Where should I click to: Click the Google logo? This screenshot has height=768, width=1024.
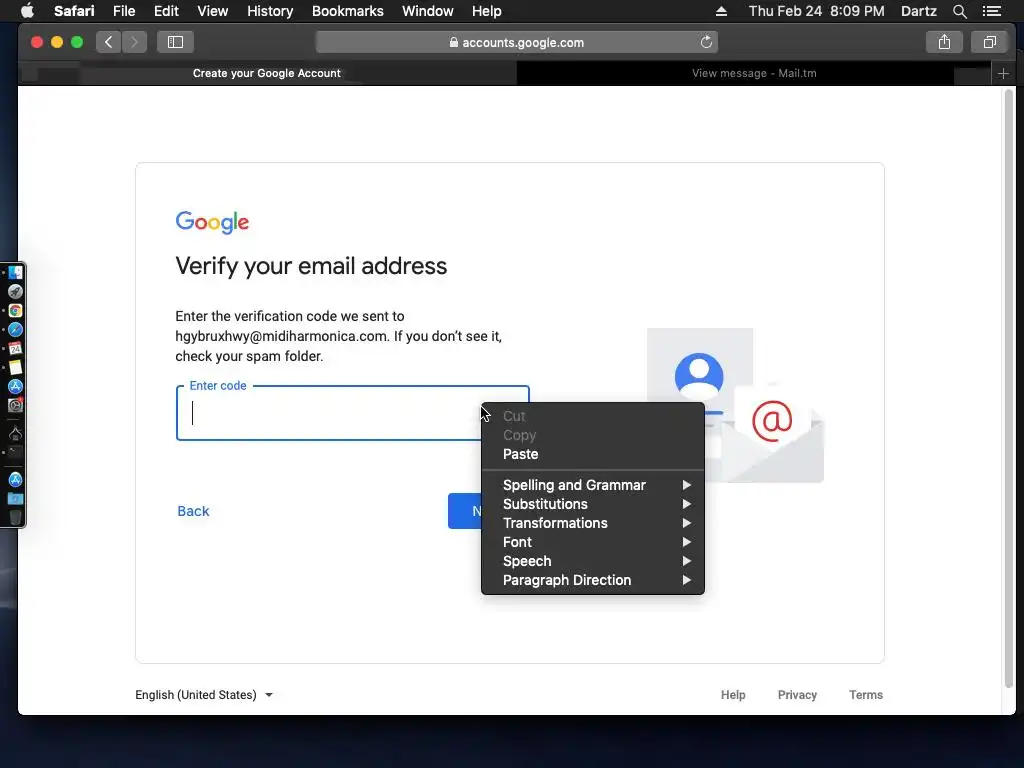click(212, 222)
